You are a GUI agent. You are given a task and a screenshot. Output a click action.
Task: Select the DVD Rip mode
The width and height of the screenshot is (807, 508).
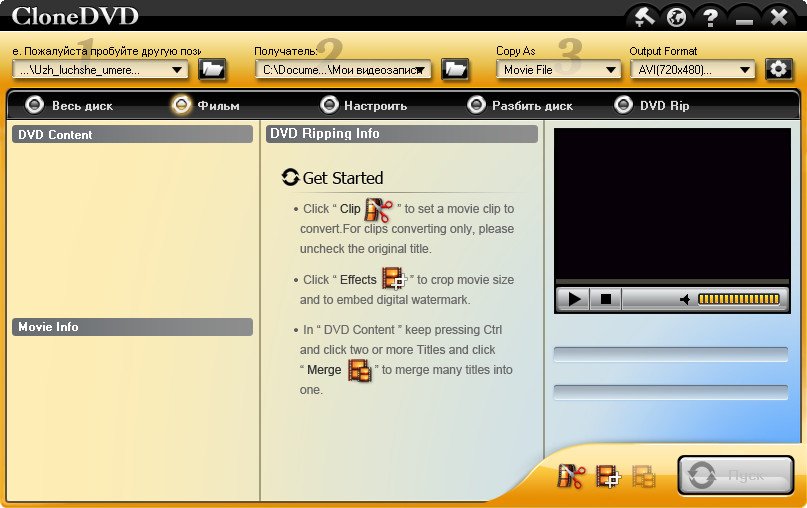pyautogui.click(x=652, y=106)
